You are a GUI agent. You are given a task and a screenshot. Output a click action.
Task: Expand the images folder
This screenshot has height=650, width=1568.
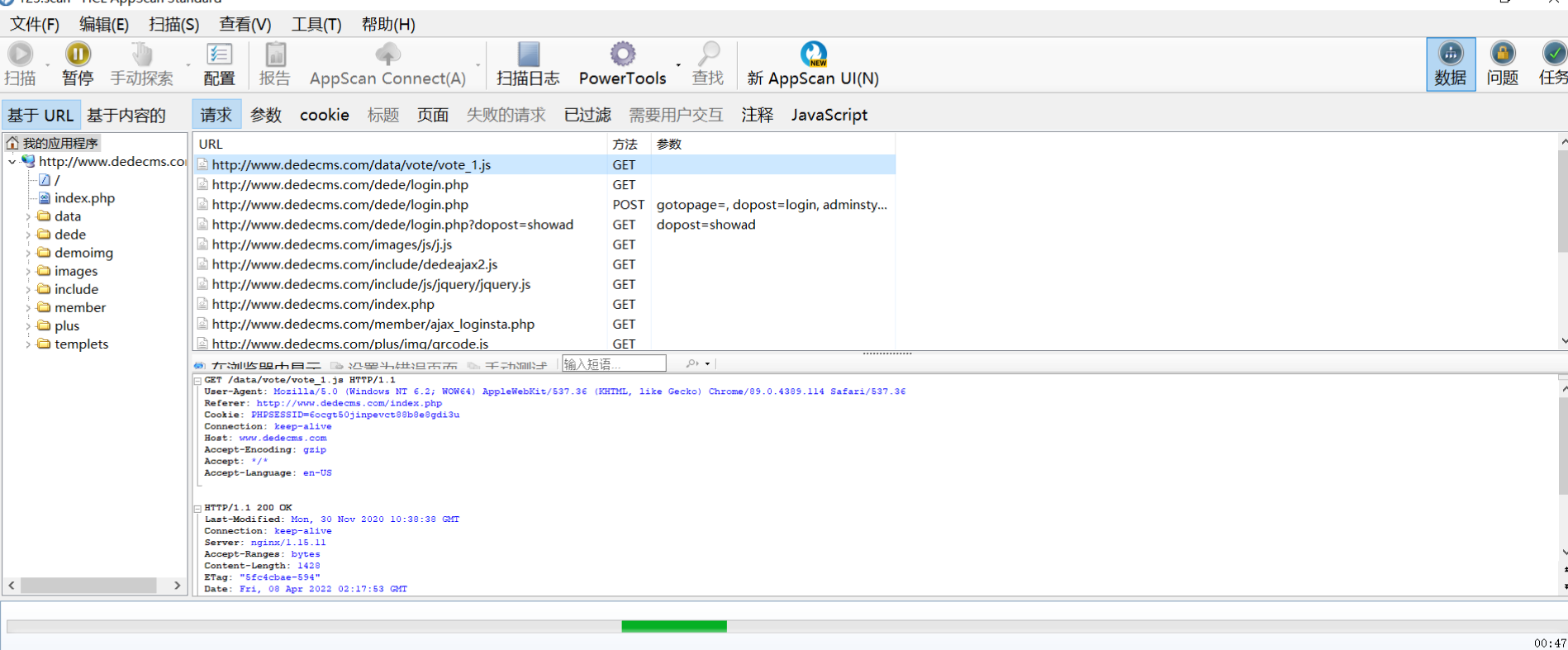[x=28, y=271]
